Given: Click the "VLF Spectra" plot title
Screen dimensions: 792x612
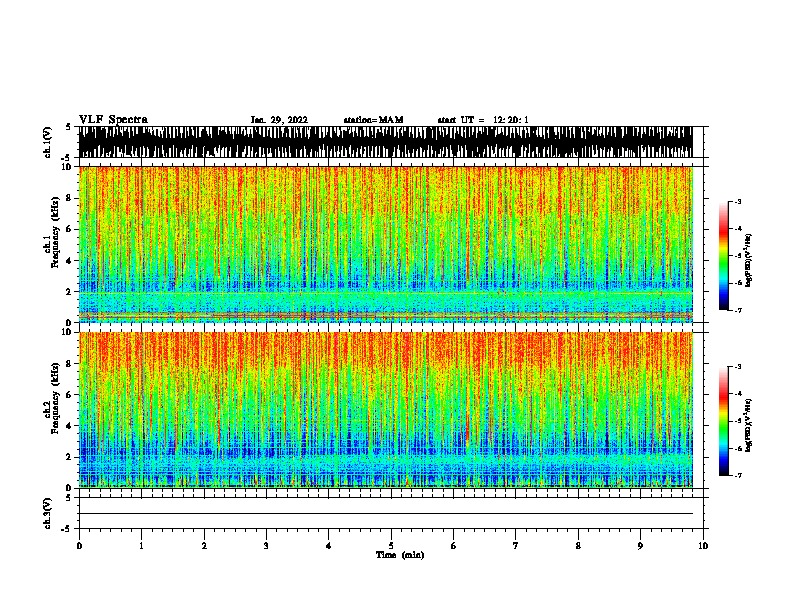Looking at the screenshot, I should coord(113,120).
